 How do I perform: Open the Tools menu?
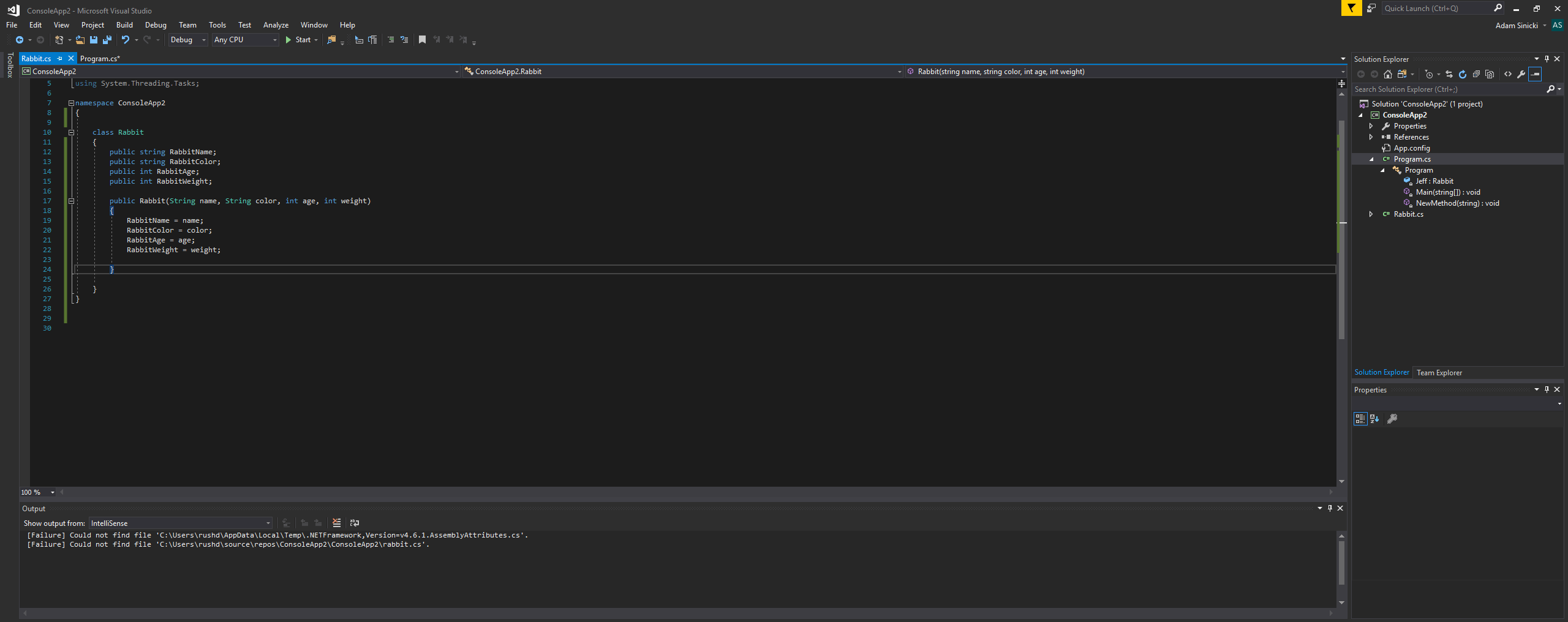pos(217,25)
